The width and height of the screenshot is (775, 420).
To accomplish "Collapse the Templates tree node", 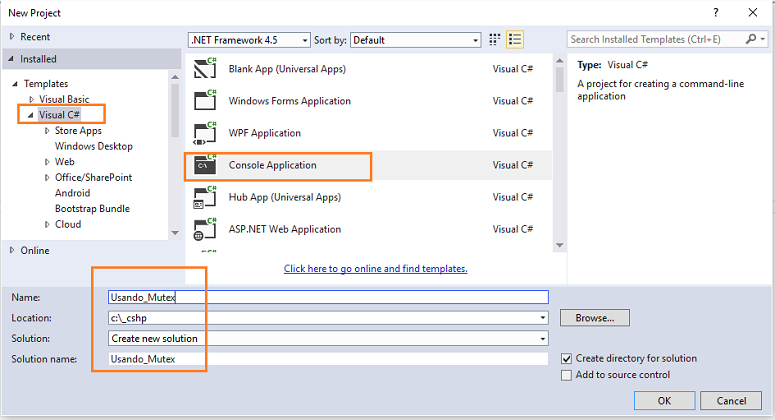I will click(x=15, y=84).
